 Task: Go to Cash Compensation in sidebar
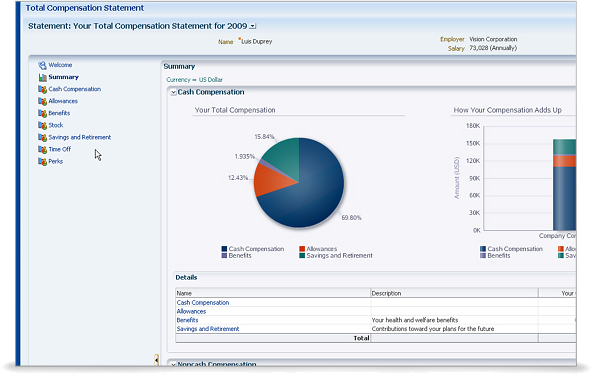75,89
